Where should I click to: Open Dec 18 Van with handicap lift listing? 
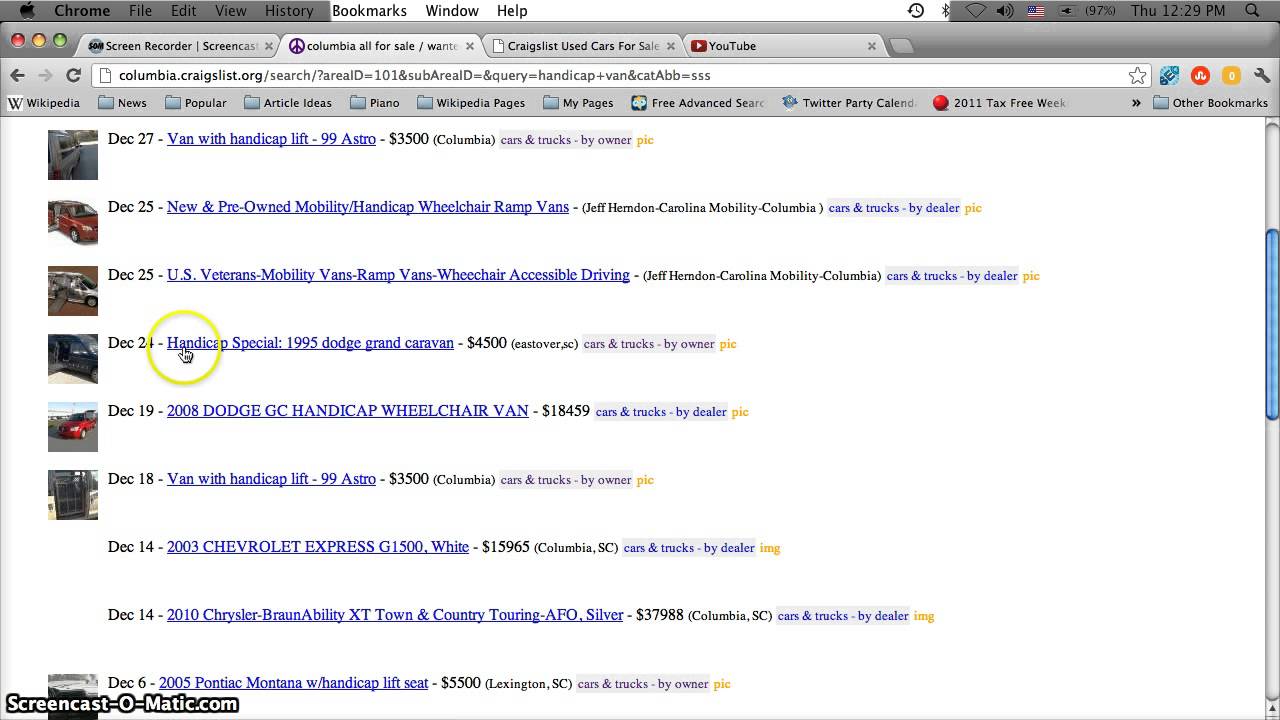pyautogui.click(x=271, y=479)
